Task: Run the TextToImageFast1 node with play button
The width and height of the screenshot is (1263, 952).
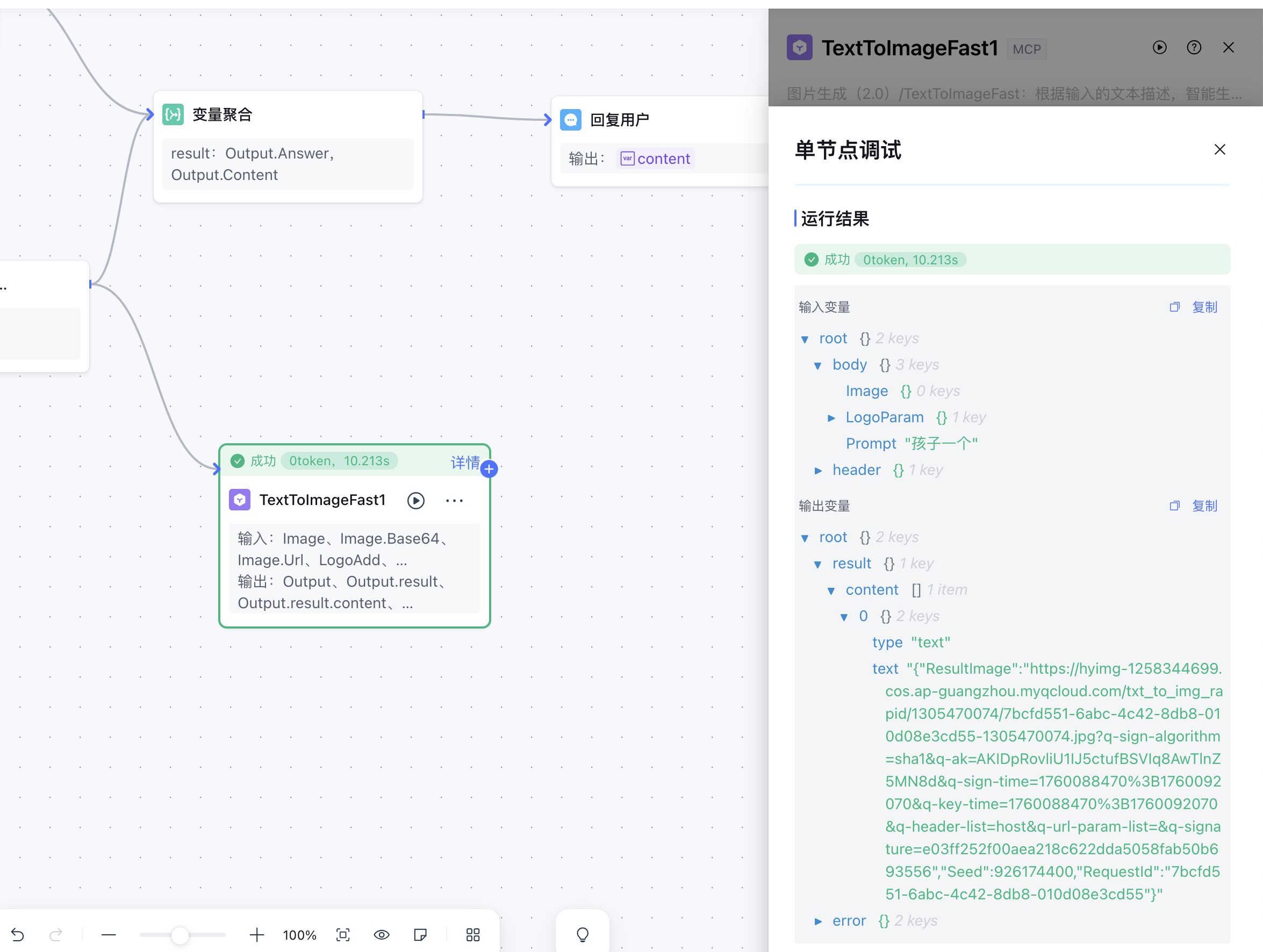Action: point(415,501)
